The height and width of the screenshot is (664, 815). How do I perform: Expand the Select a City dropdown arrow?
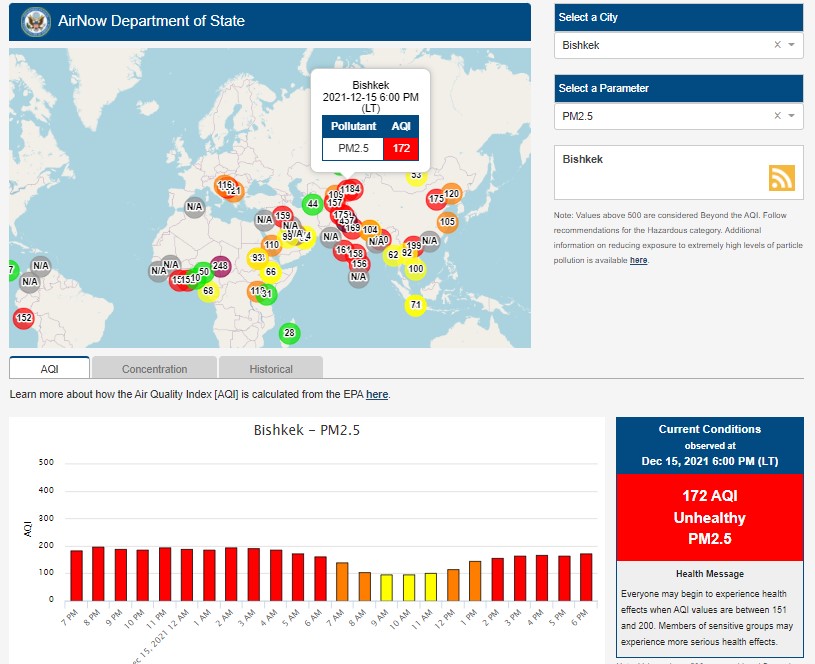(791, 45)
